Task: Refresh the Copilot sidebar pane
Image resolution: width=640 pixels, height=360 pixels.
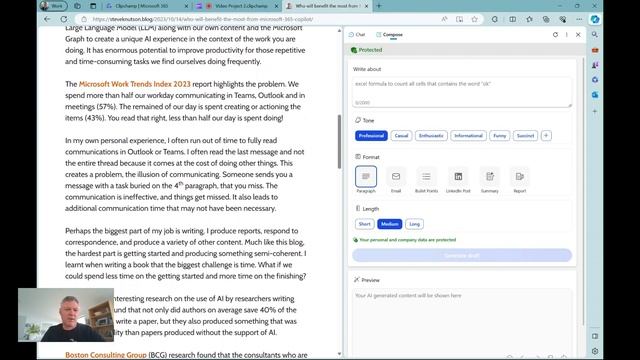Action: [x=555, y=35]
